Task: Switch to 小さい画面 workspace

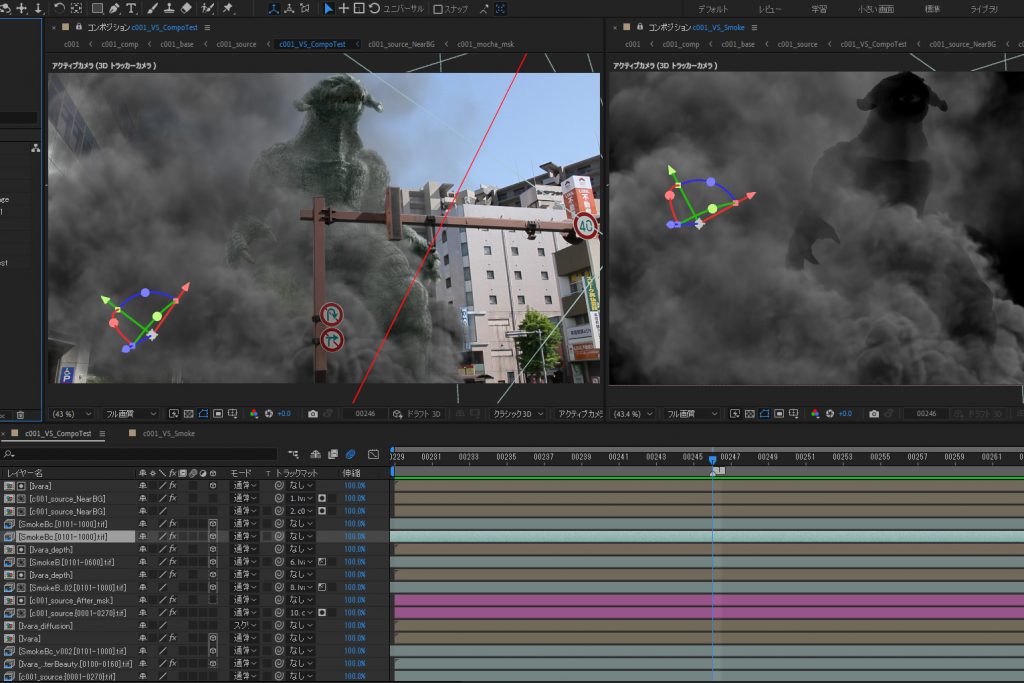Action: click(876, 9)
